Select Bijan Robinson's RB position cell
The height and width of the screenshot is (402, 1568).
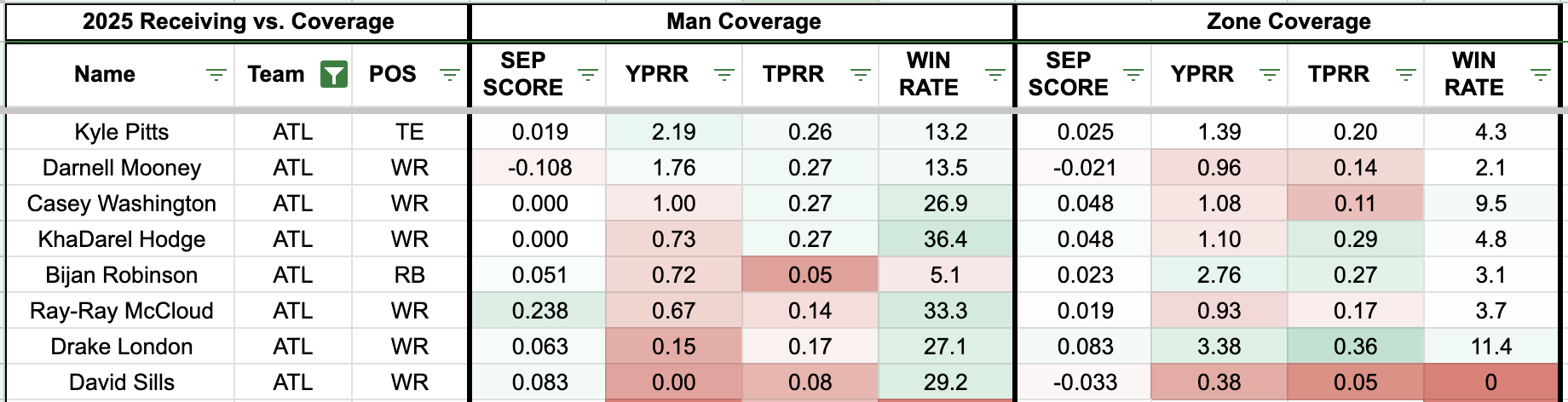[409, 275]
